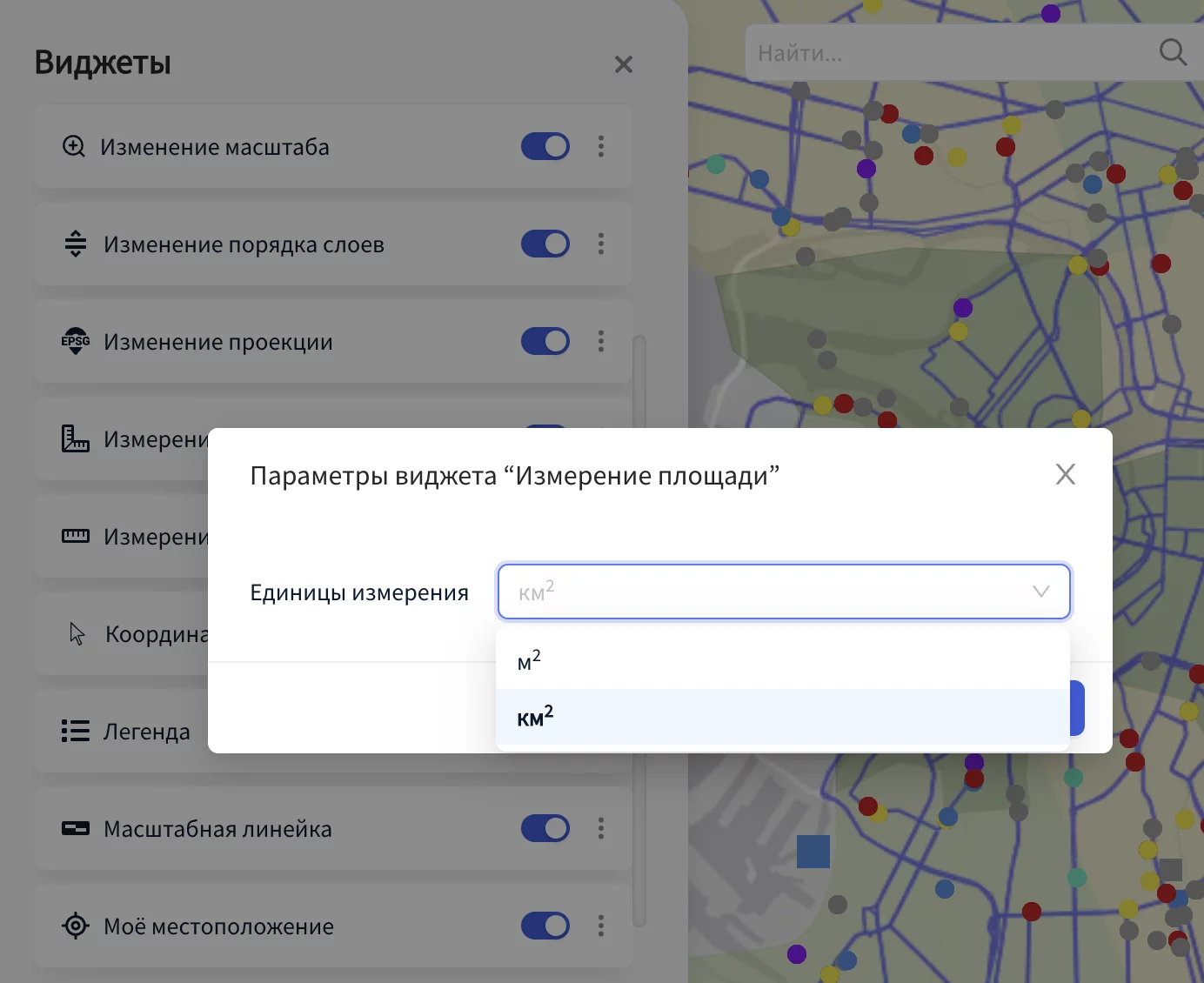Click the Найти search field
The height and width of the screenshot is (983, 1204).
click(x=948, y=53)
